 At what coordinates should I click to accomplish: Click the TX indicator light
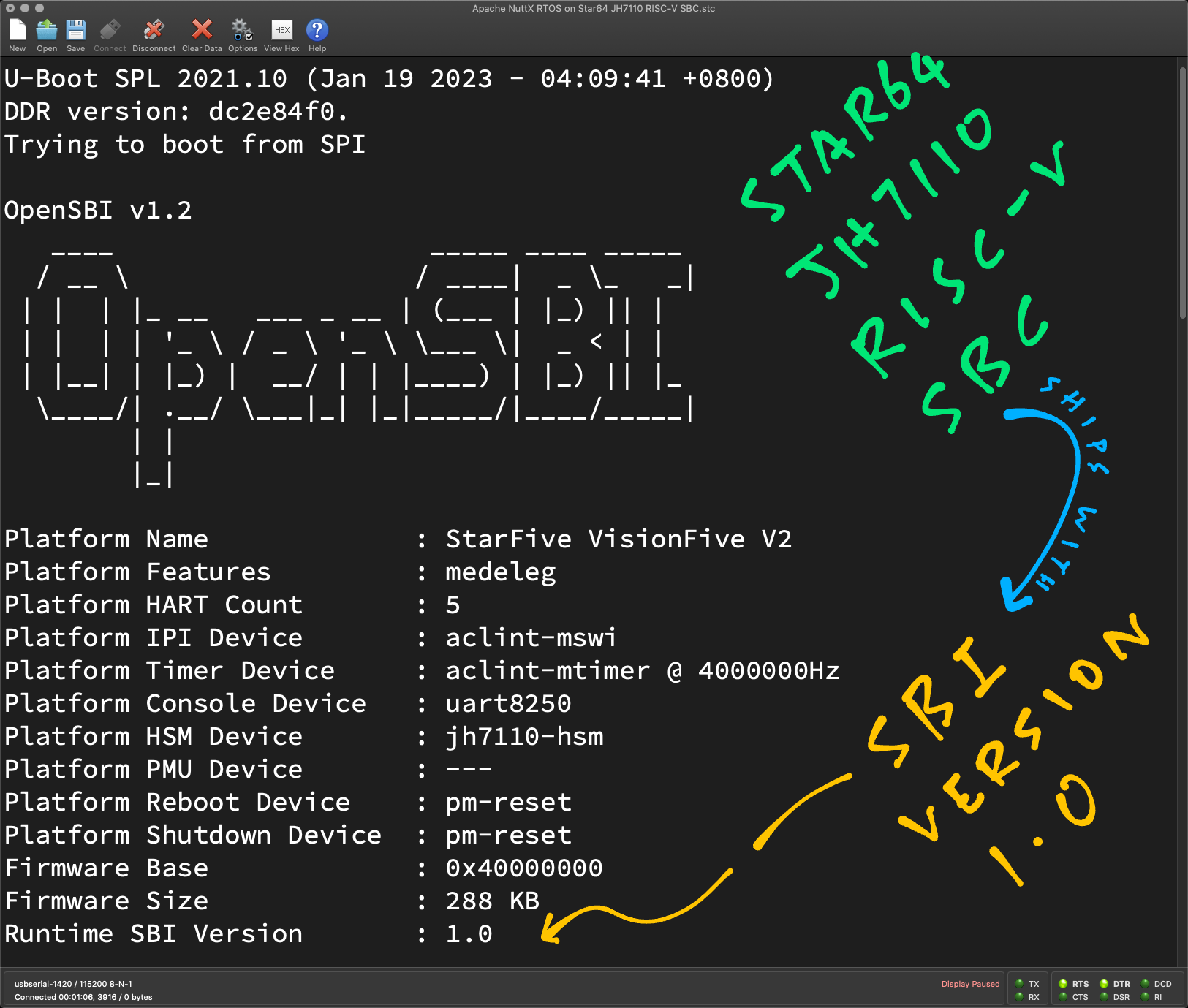point(1019,983)
